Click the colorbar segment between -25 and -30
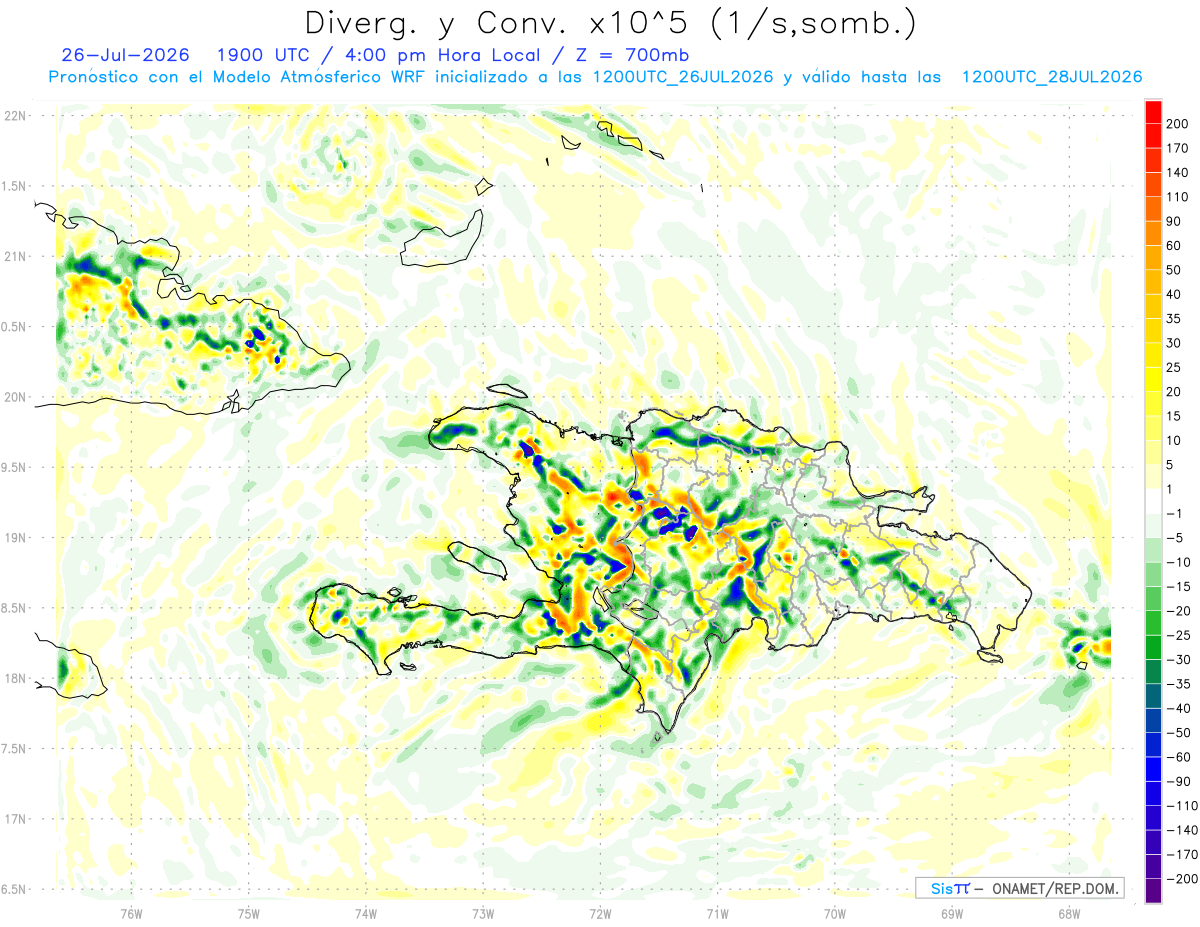1200x927 pixels. tap(1153, 646)
